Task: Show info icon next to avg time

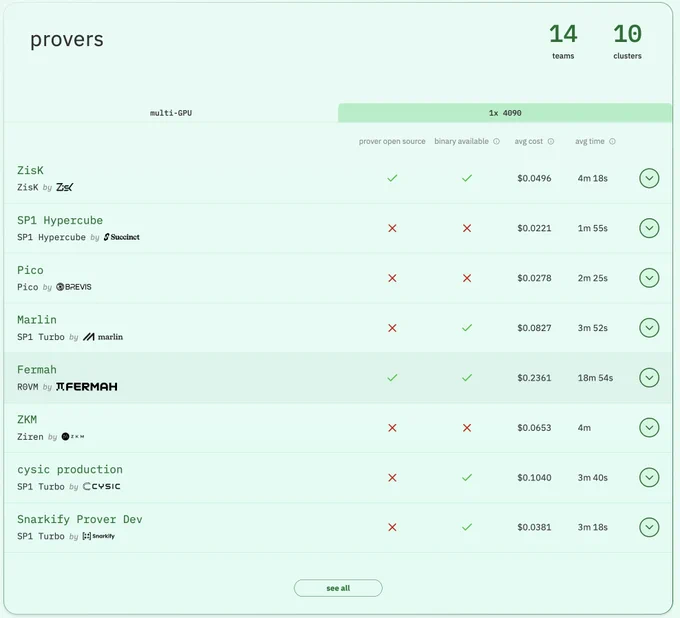Action: [x=612, y=141]
